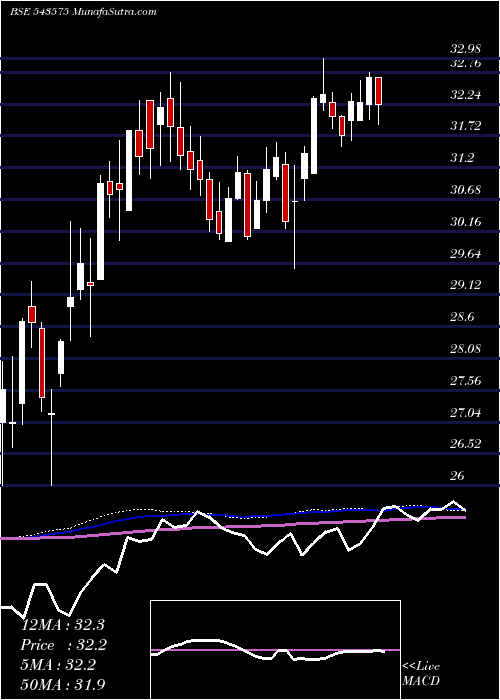Click the MACD inset chart panel
The width and height of the screenshot is (500, 700).
[x=275, y=650]
